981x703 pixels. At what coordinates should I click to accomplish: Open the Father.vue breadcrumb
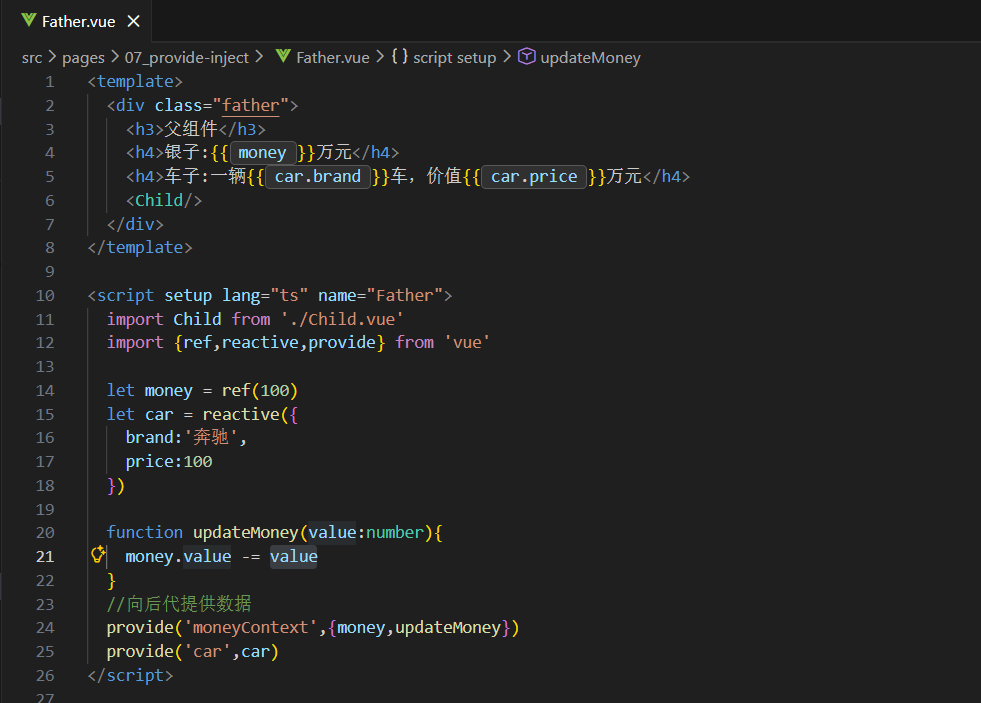[333, 58]
